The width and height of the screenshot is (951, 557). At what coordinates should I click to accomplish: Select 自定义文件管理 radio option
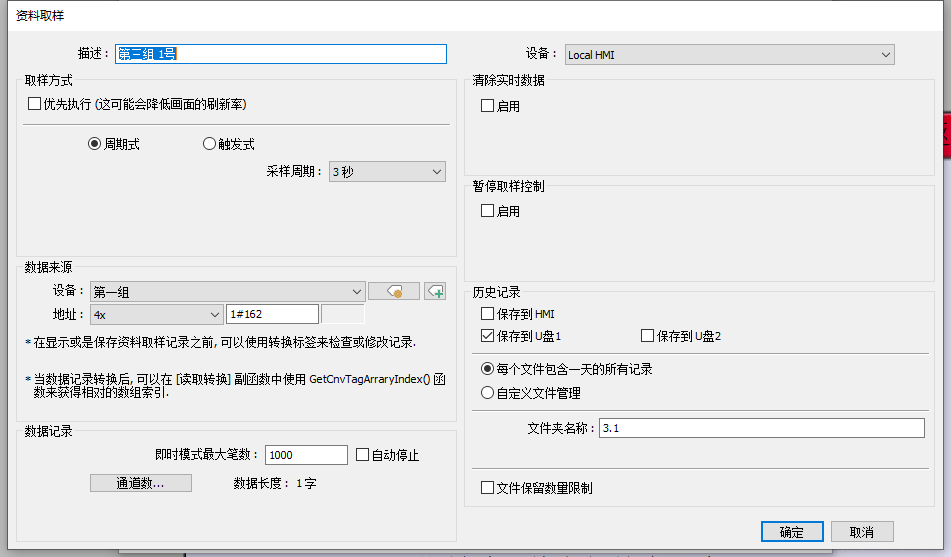point(488,393)
